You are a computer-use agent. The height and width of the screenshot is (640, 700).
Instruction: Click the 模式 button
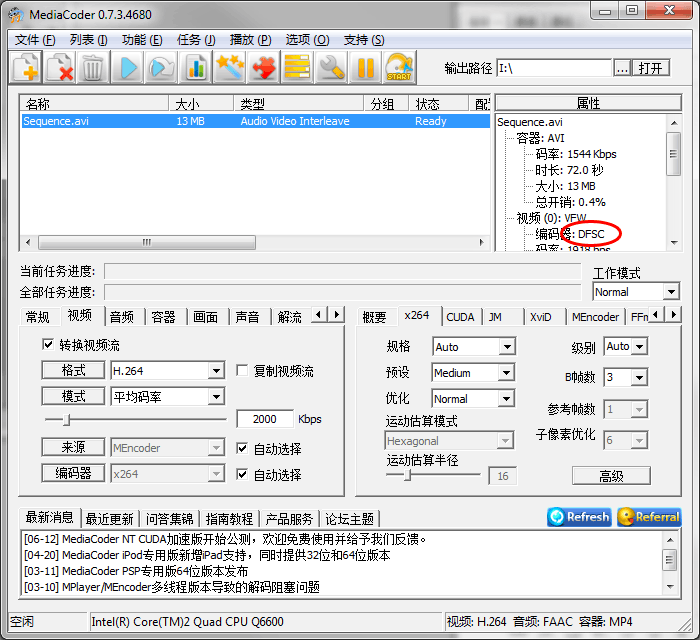[74, 396]
